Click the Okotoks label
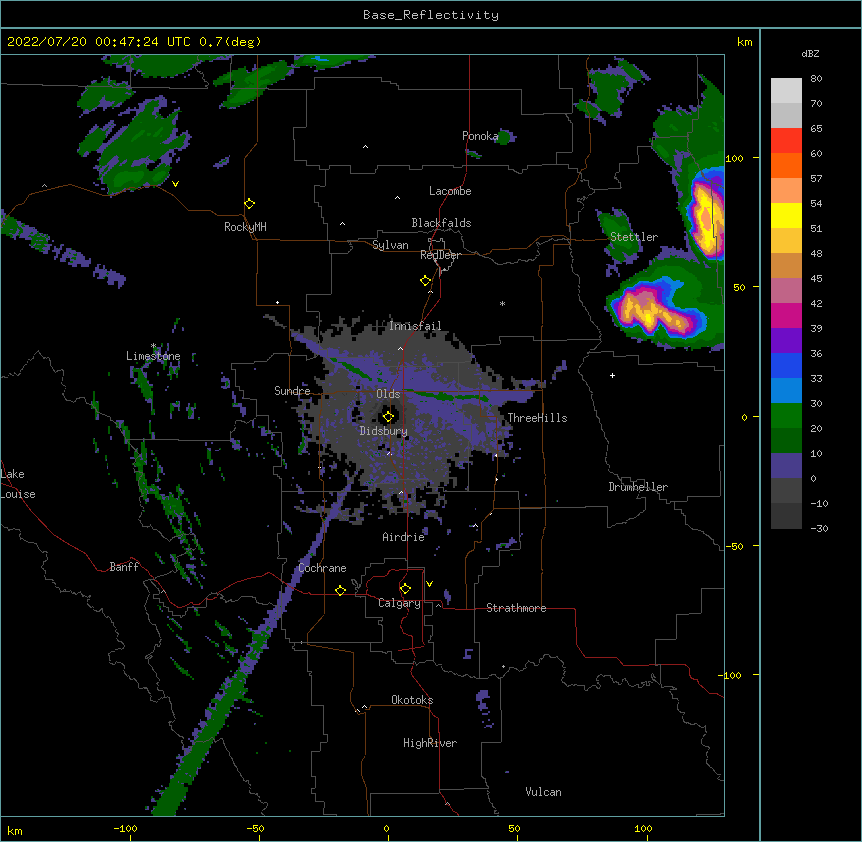 coord(412,700)
